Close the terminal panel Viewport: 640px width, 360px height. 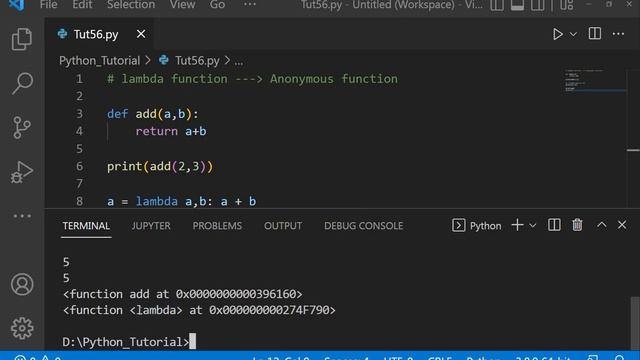point(622,225)
